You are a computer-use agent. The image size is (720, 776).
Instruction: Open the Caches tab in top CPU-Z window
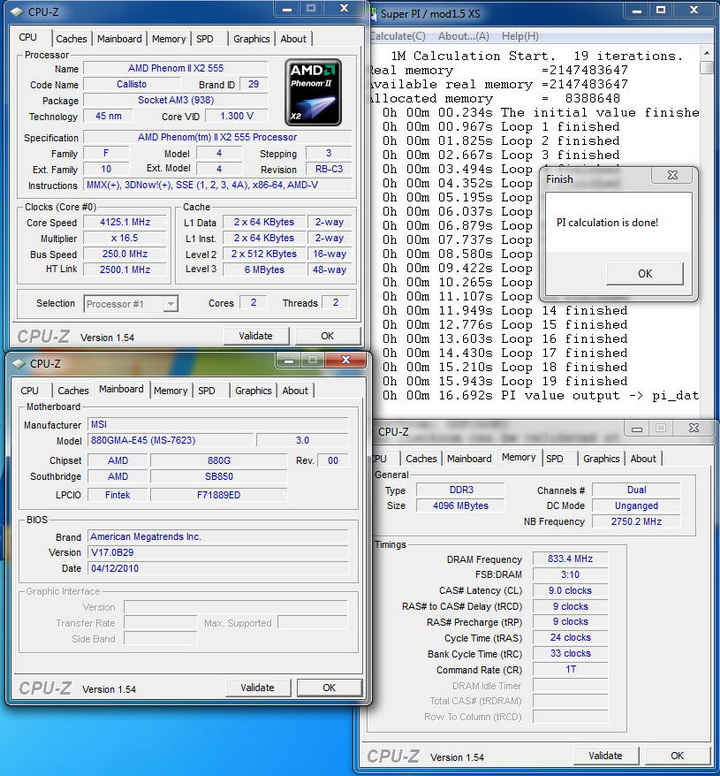(x=71, y=39)
